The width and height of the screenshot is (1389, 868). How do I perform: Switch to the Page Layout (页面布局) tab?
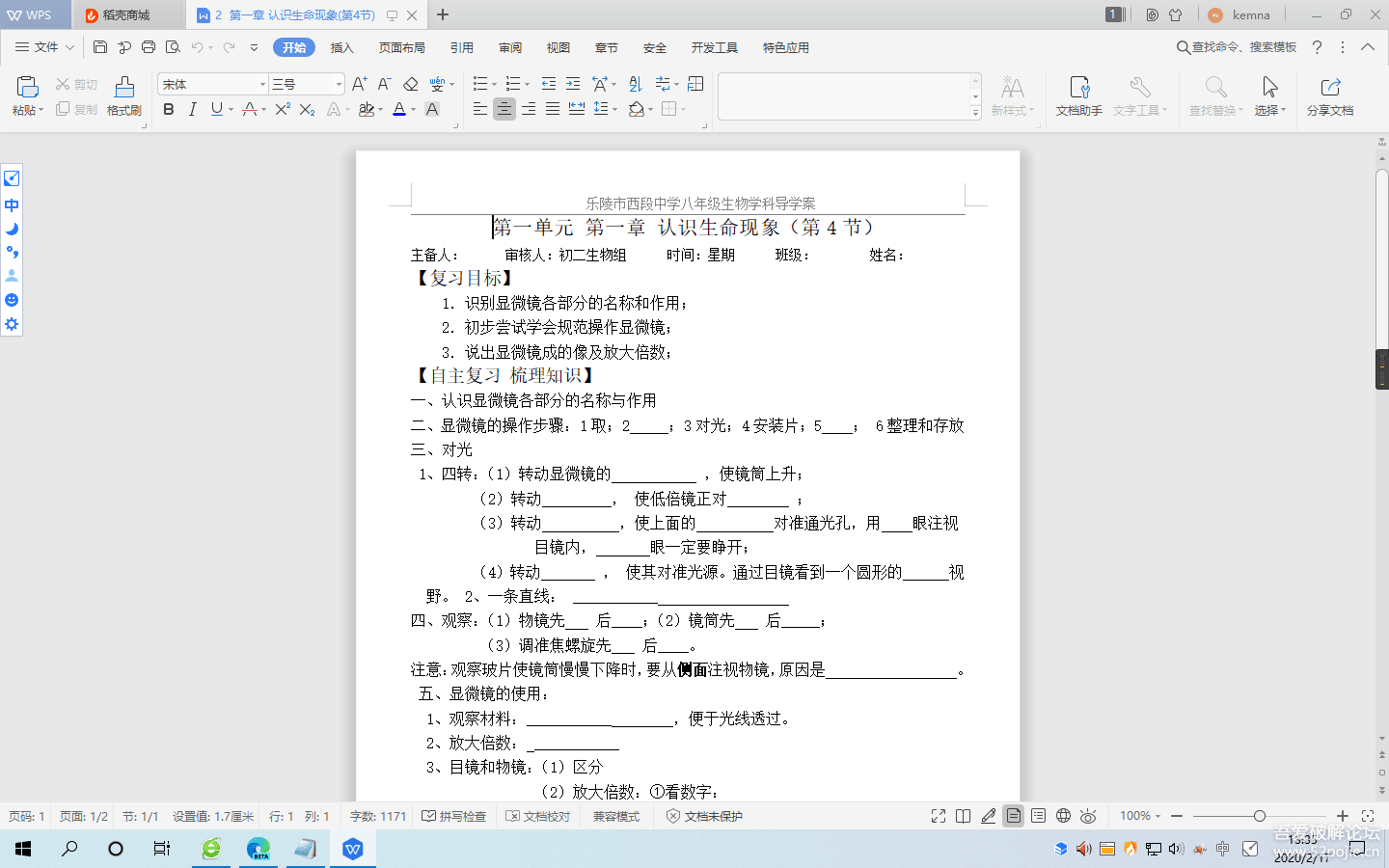pyautogui.click(x=402, y=47)
